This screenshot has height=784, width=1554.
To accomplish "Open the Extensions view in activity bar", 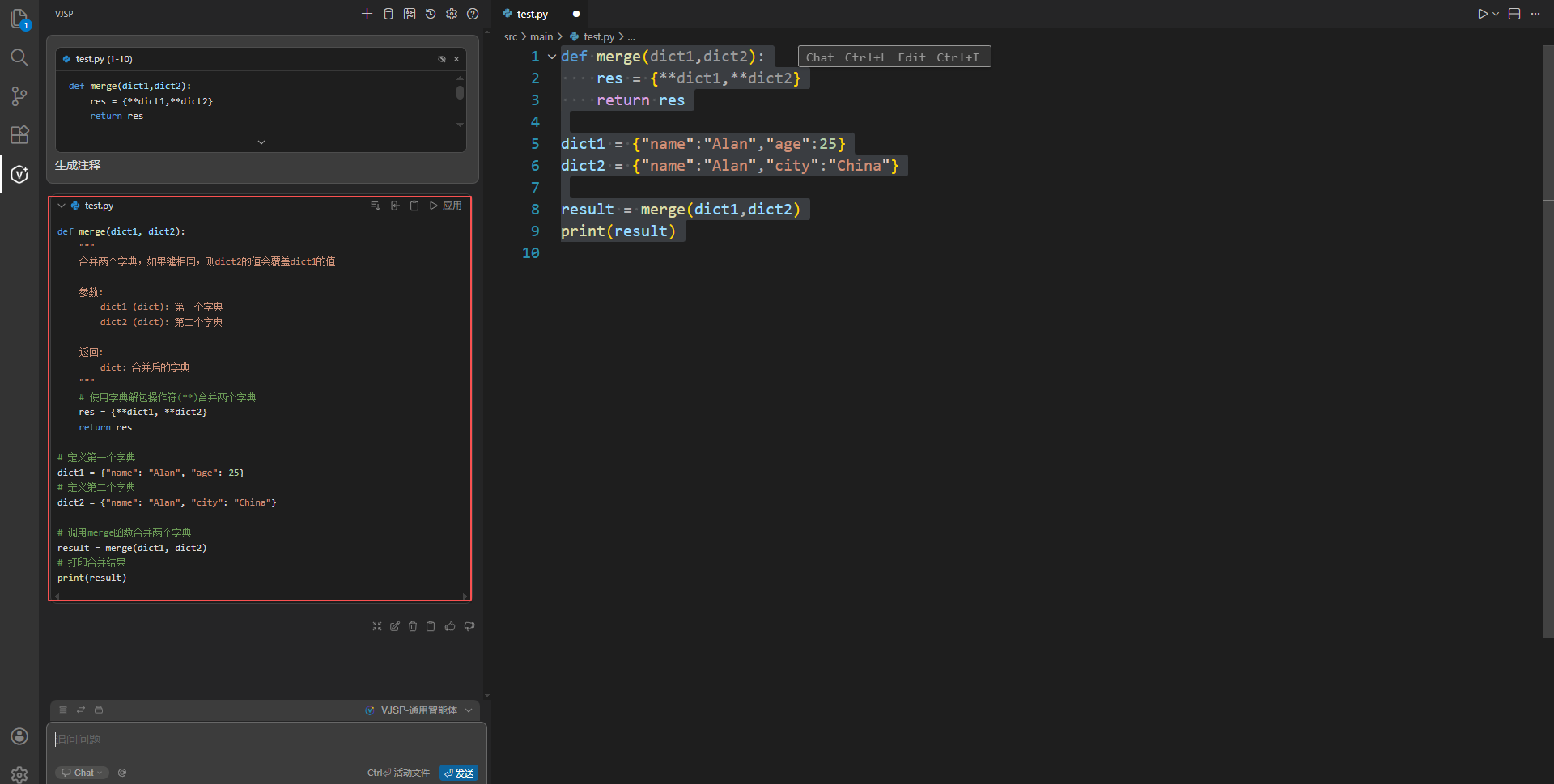I will click(19, 135).
